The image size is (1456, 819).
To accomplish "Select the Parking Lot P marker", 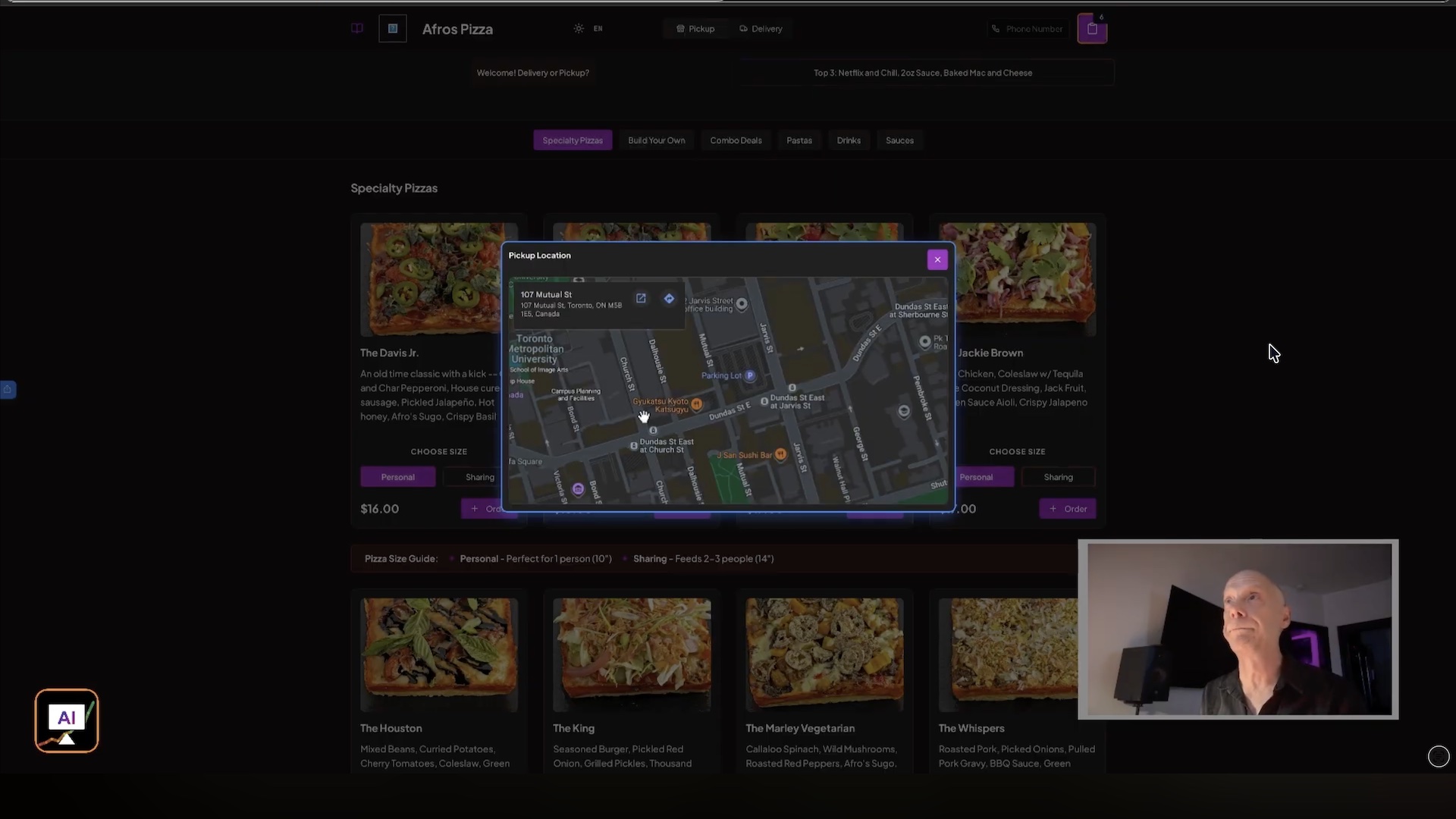I will tap(750, 375).
